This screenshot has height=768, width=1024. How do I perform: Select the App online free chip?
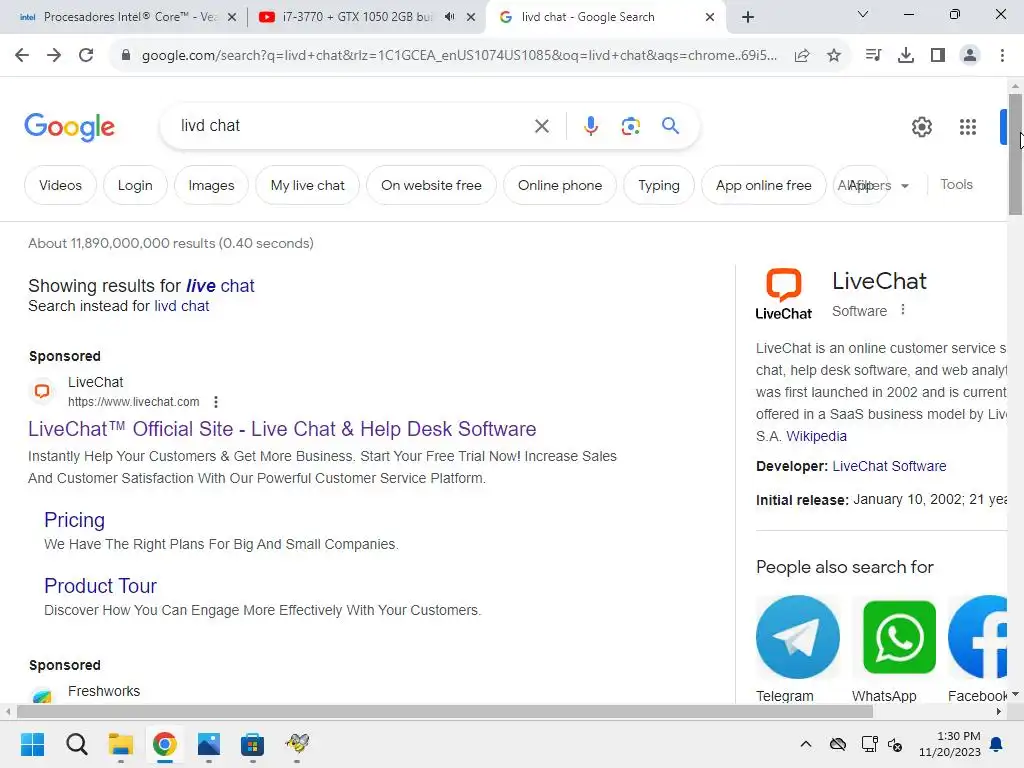[x=763, y=185]
